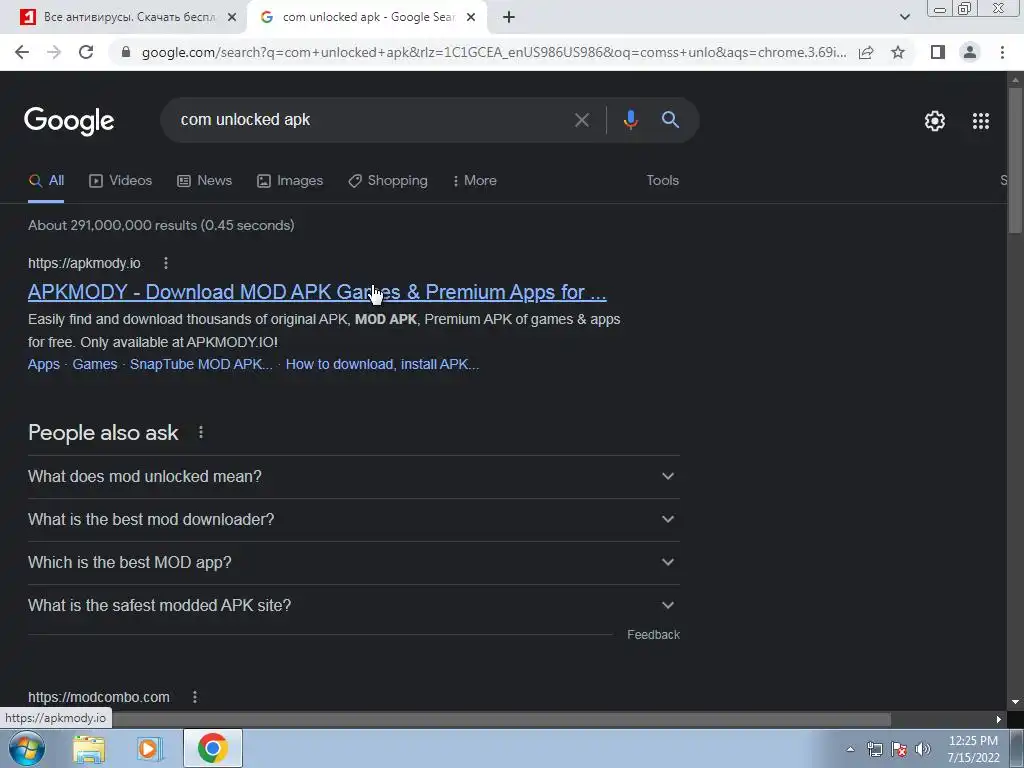This screenshot has height=768, width=1024.
Task: Open Google settings gear
Action: coord(935,121)
